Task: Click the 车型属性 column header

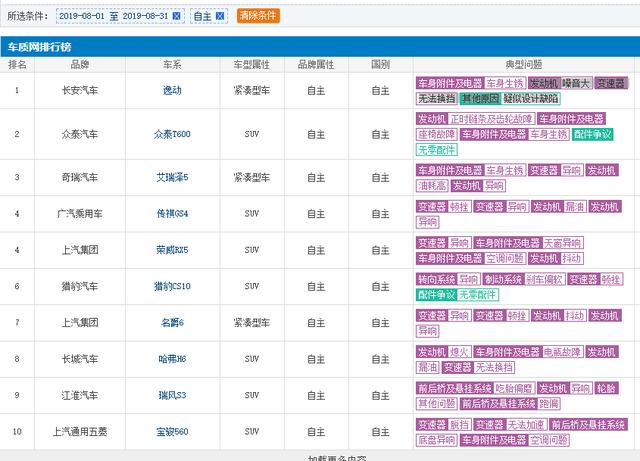Action: point(251,65)
